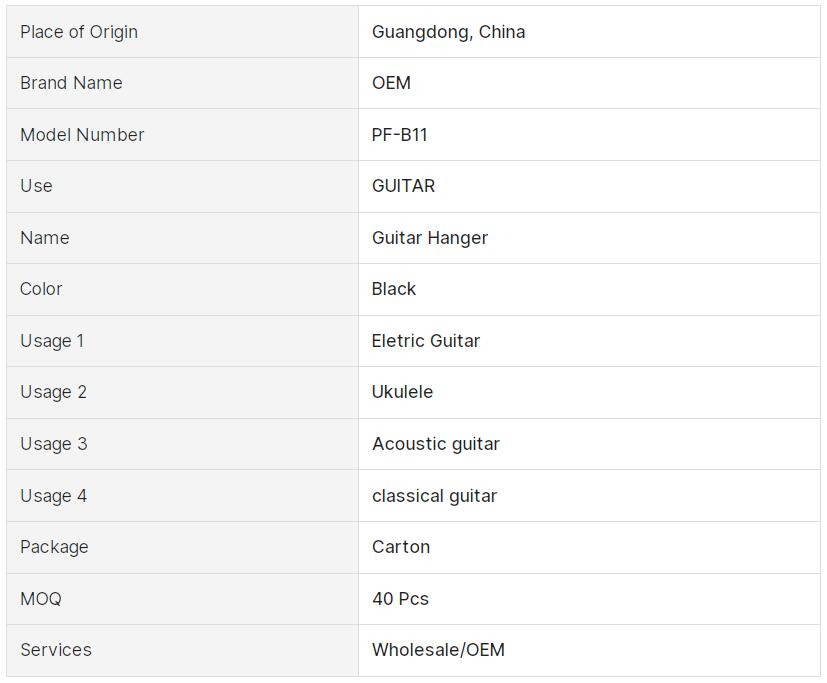
Task: Click the 'GUITAR' use value
Action: coord(403,186)
